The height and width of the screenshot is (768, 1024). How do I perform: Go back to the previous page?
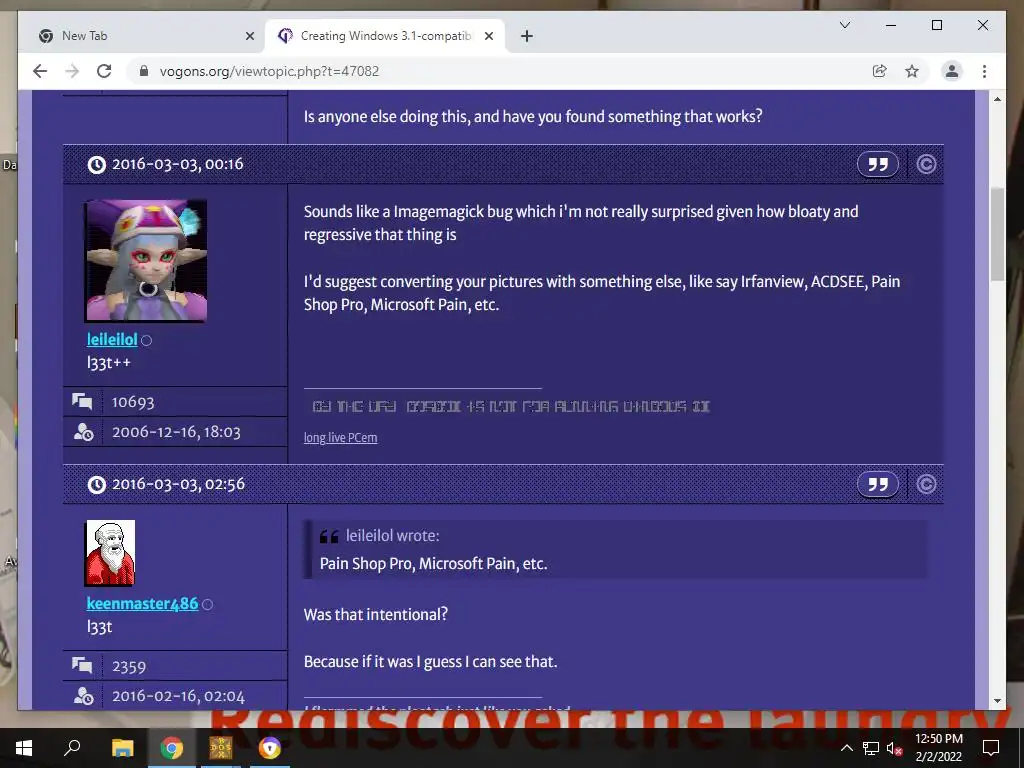click(40, 71)
